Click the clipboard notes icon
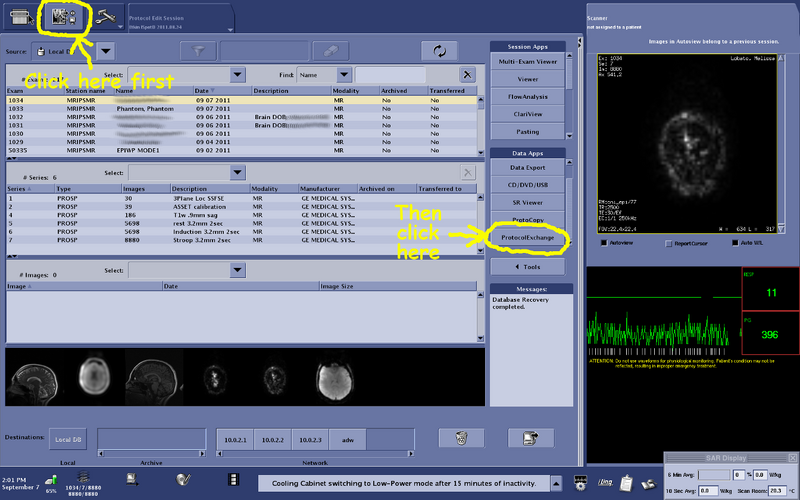 click(x=626, y=482)
